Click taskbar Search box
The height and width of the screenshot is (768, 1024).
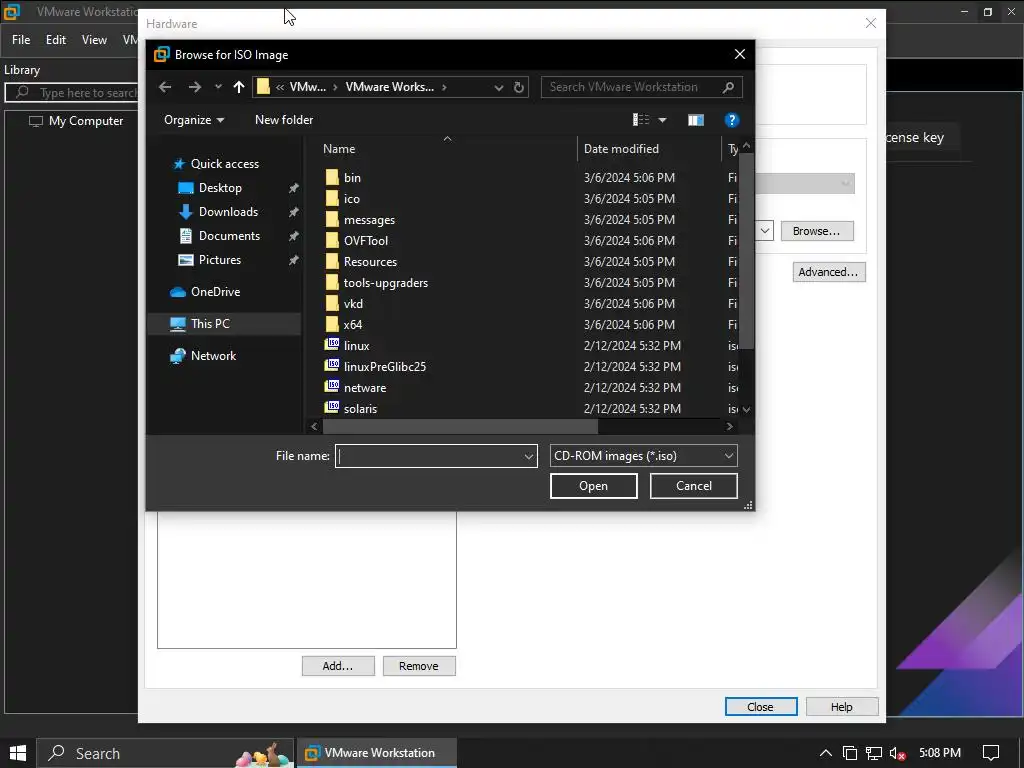(x=167, y=753)
